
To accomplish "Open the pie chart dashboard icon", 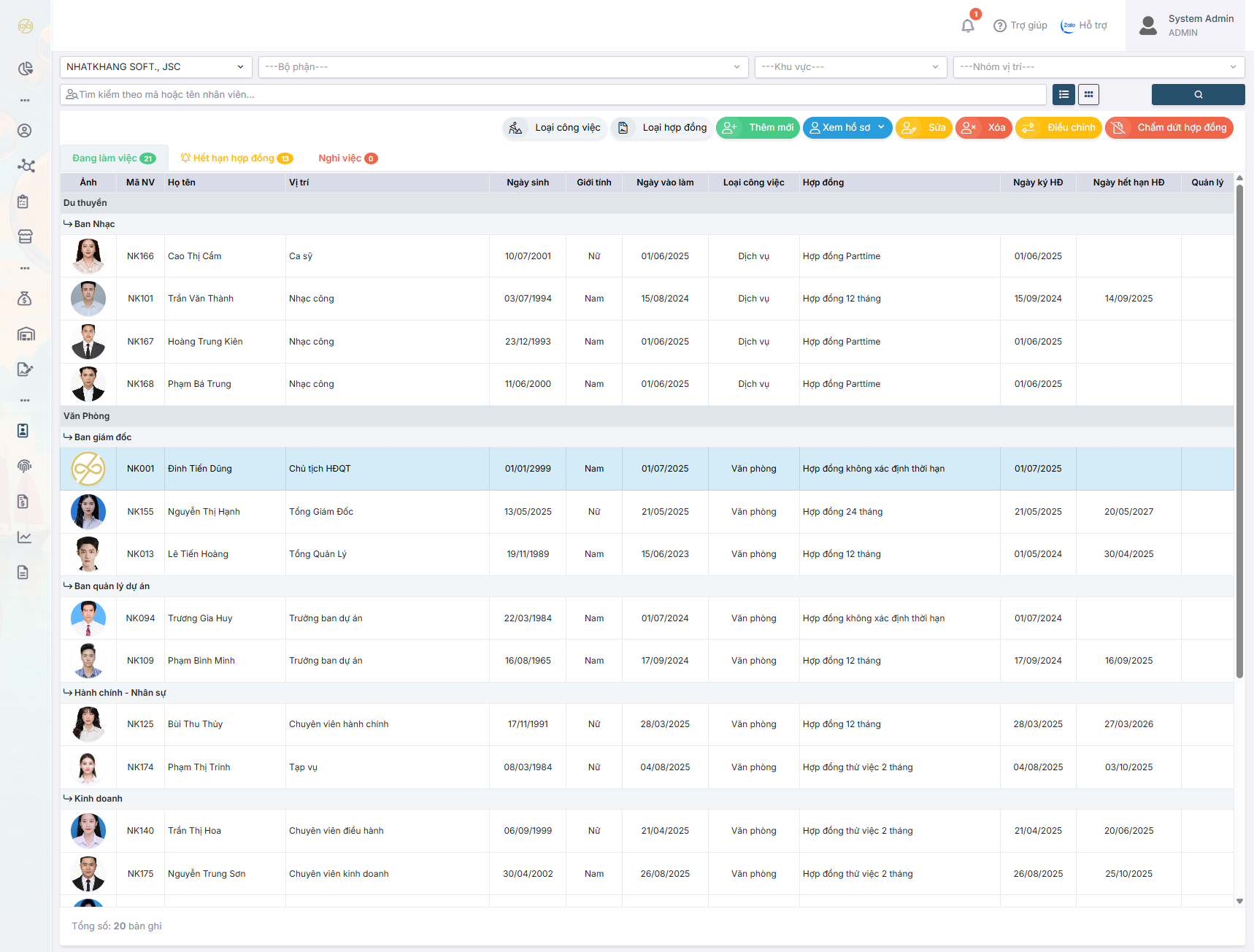I will tap(25, 69).
